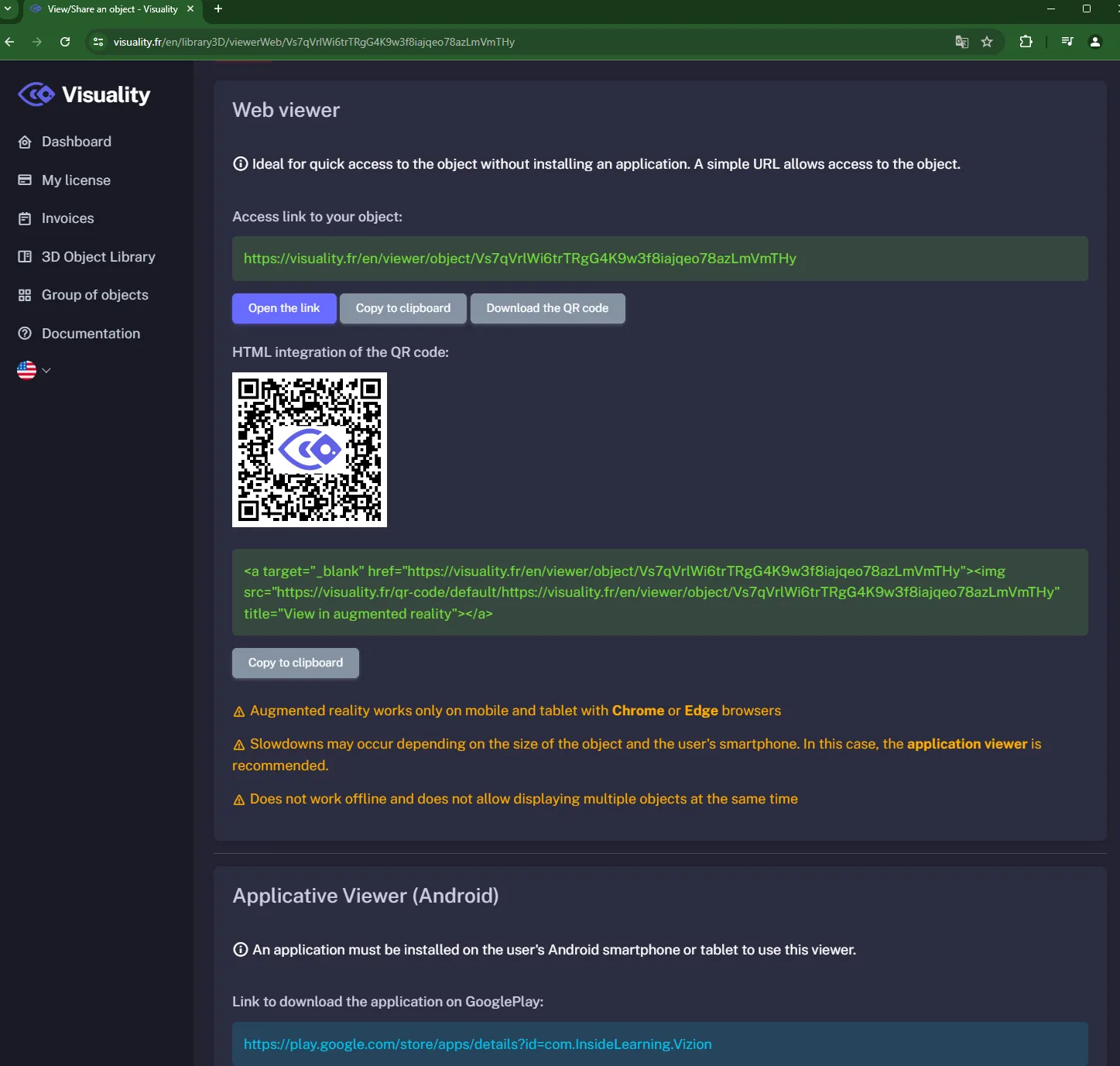The image size is (1120, 1066).
Task: Expand the language selector chevron
Action: tap(46, 370)
